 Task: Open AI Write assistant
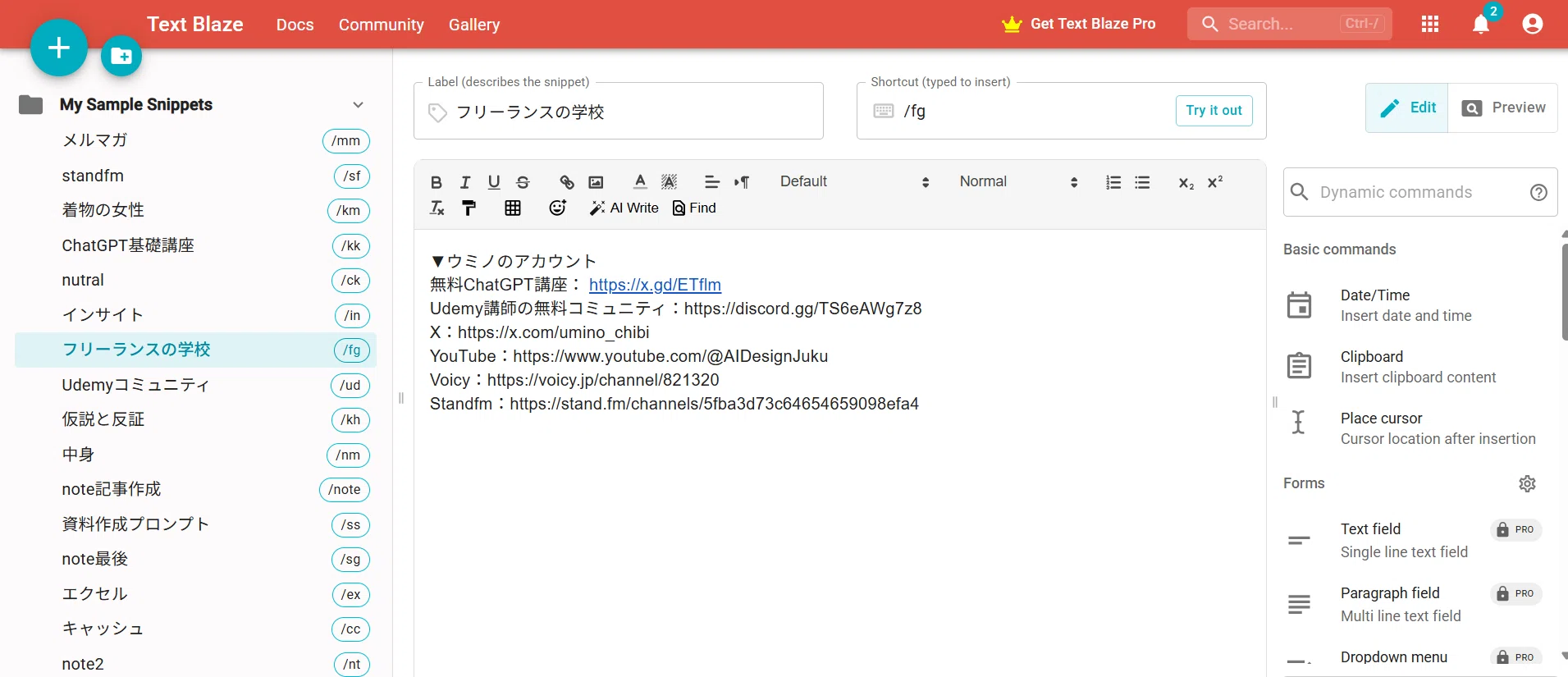click(624, 208)
